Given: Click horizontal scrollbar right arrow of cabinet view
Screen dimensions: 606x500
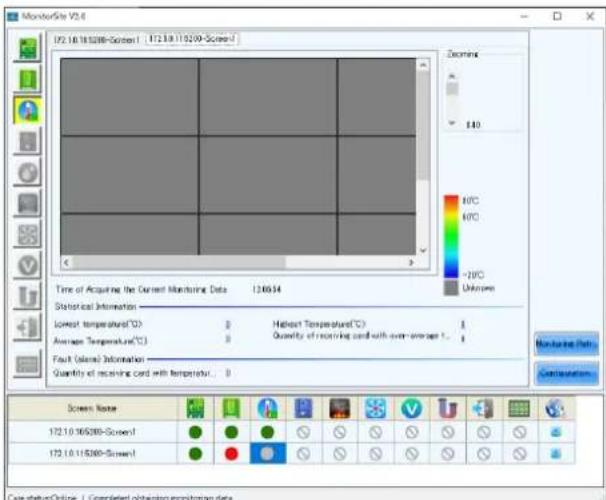Looking at the screenshot, I should click(x=411, y=262).
